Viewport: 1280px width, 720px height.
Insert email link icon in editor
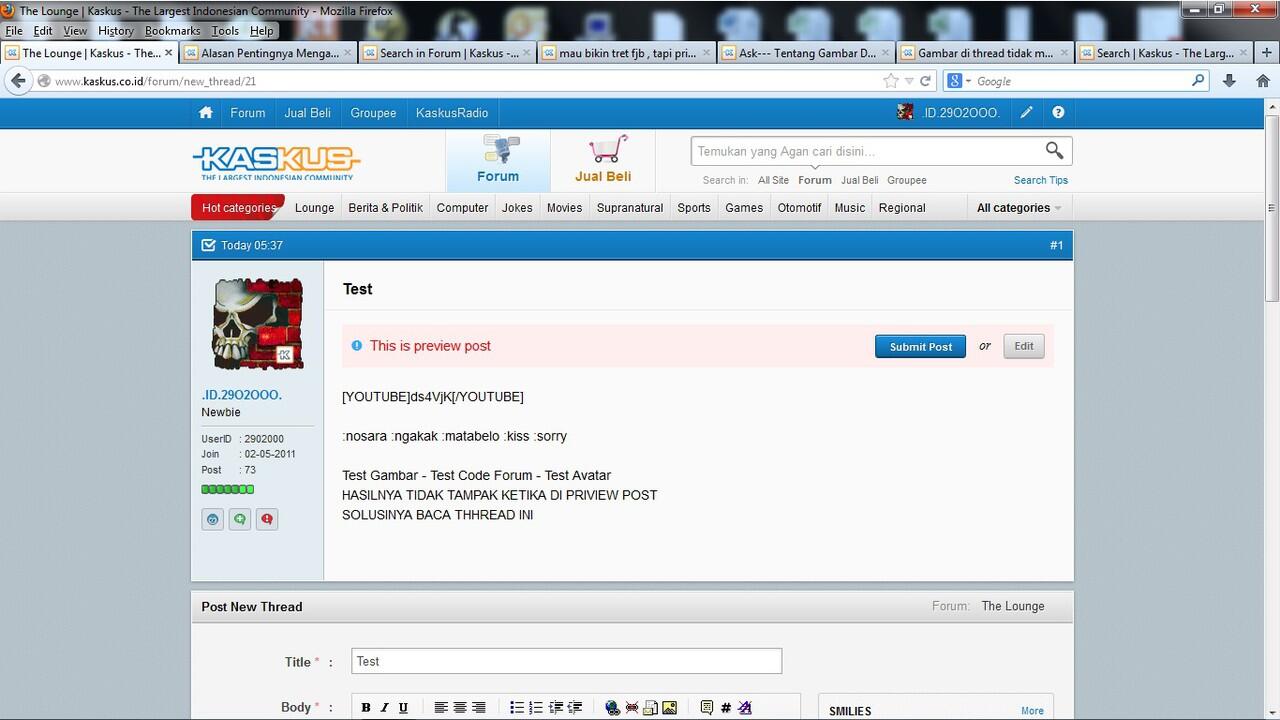coord(650,708)
